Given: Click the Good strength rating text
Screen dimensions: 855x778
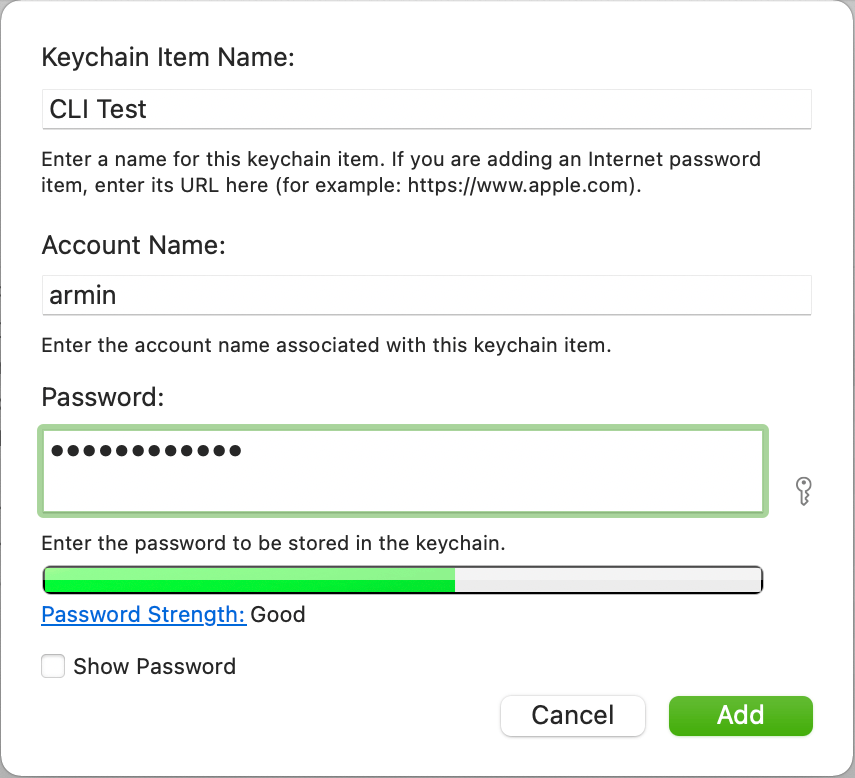Looking at the screenshot, I should pyautogui.click(x=278, y=614).
